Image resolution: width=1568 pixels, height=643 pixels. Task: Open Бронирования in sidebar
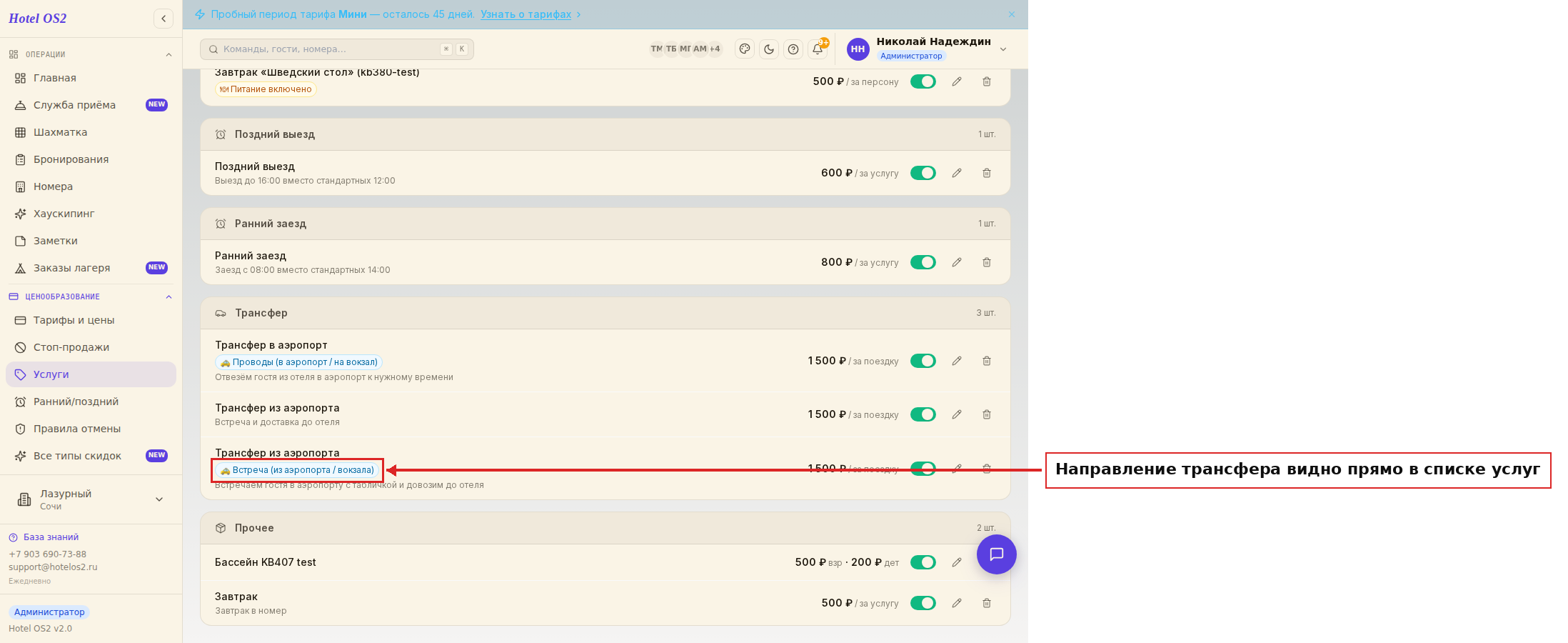pos(91,159)
